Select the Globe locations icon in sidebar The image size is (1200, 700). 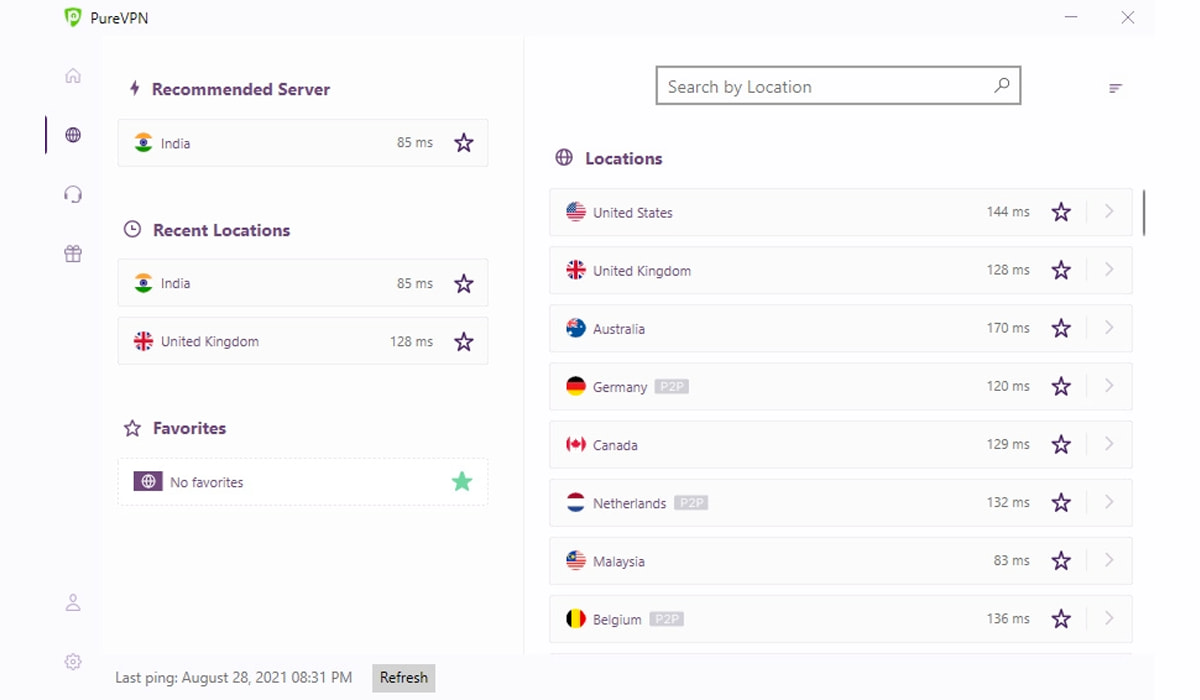[x=72, y=135]
